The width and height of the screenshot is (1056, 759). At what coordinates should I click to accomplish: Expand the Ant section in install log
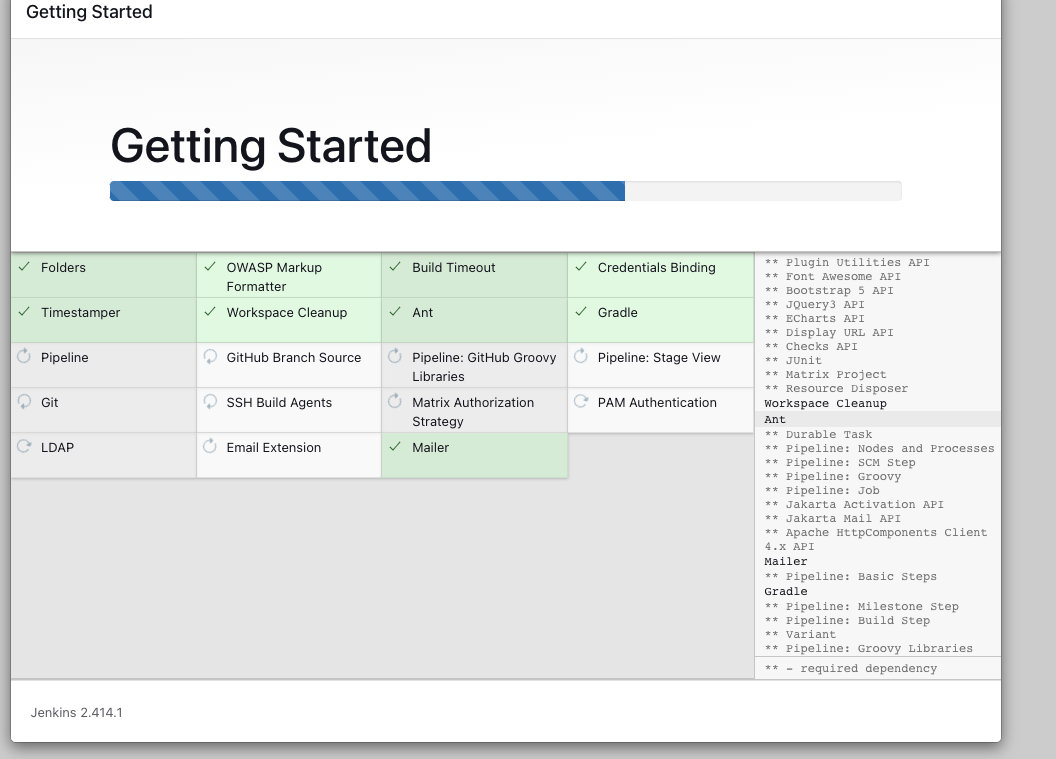[774, 418]
